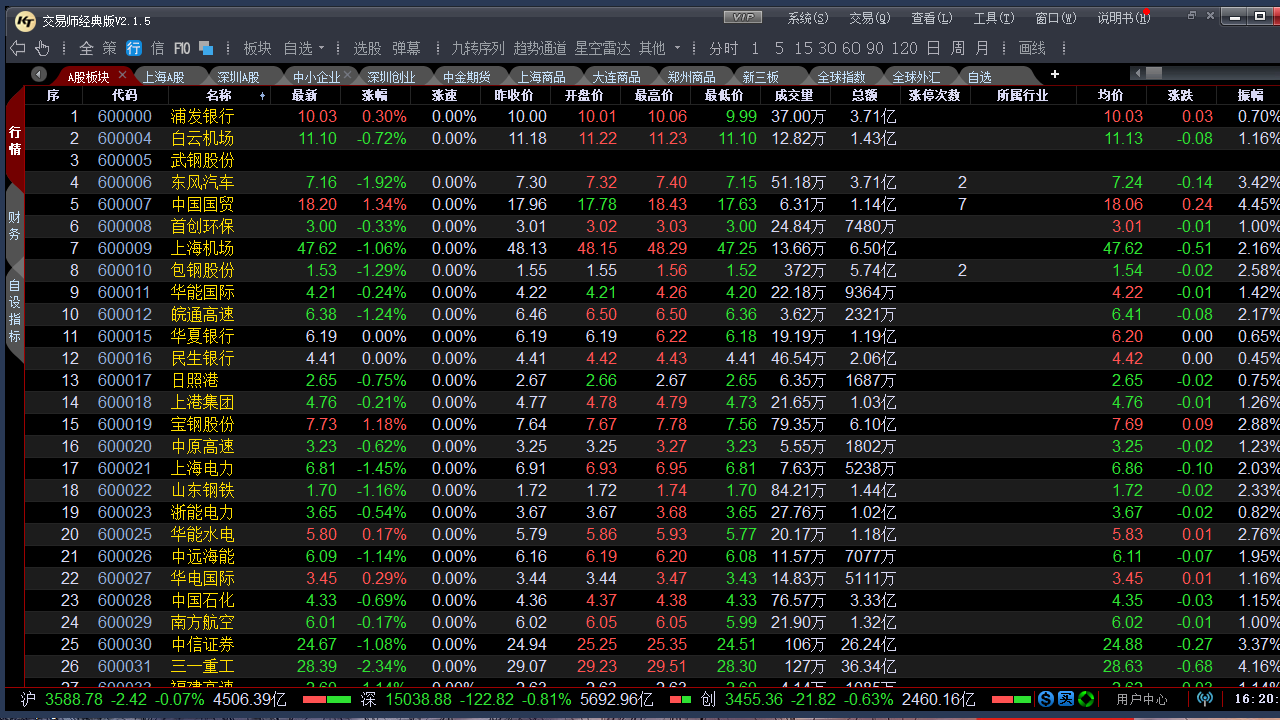Switch to 分时 intraday chart
1280x720 pixels.
pyautogui.click(x=724, y=48)
